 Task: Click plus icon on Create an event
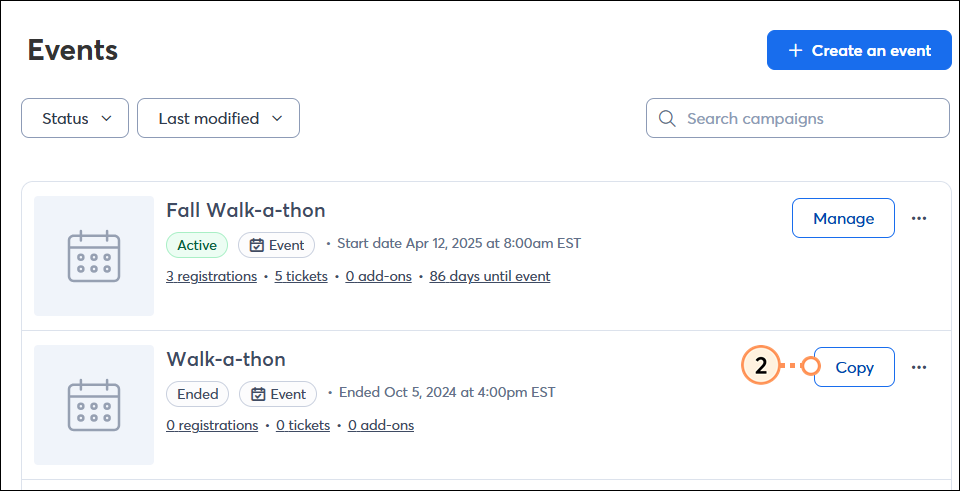point(795,50)
